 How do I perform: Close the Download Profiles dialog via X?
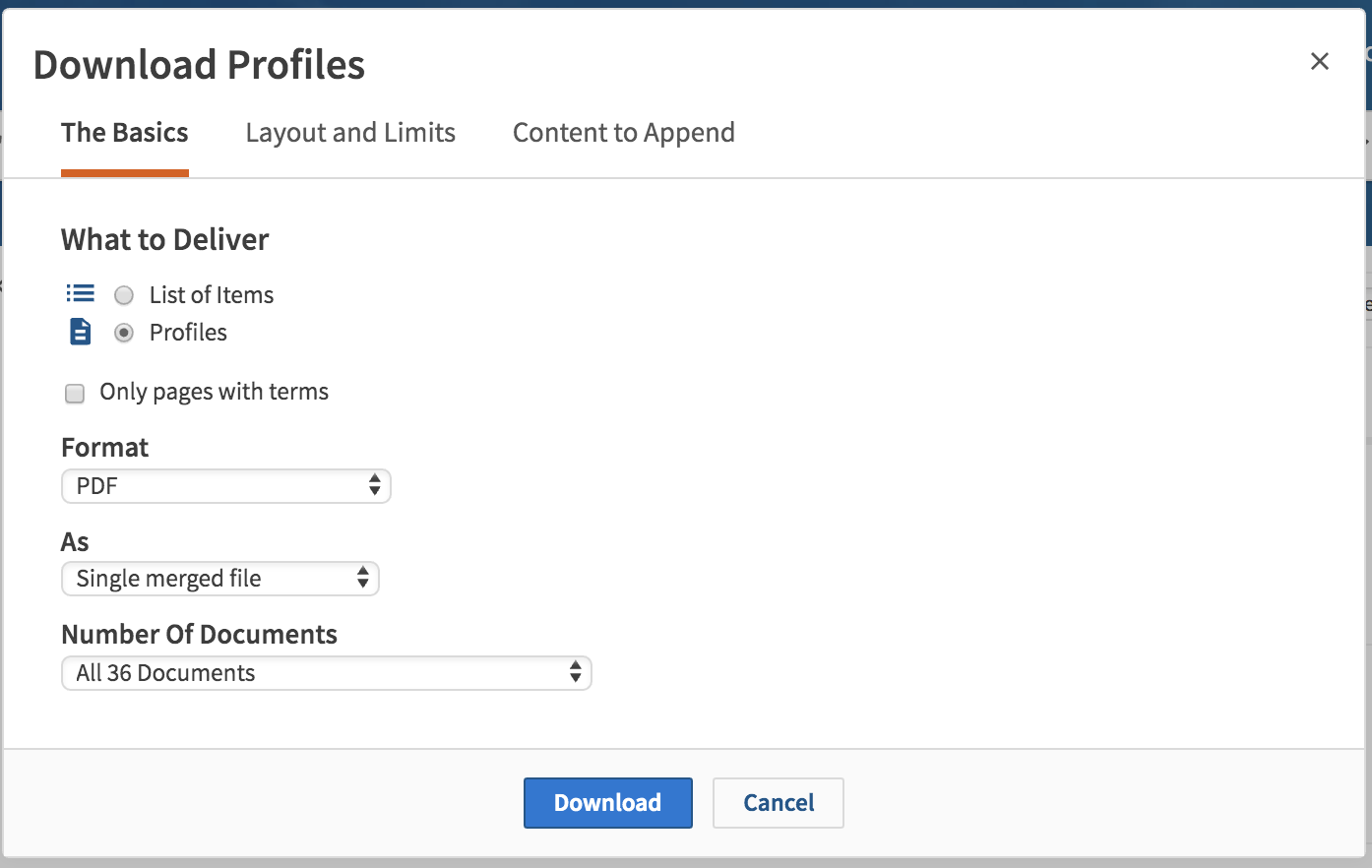click(x=1320, y=61)
